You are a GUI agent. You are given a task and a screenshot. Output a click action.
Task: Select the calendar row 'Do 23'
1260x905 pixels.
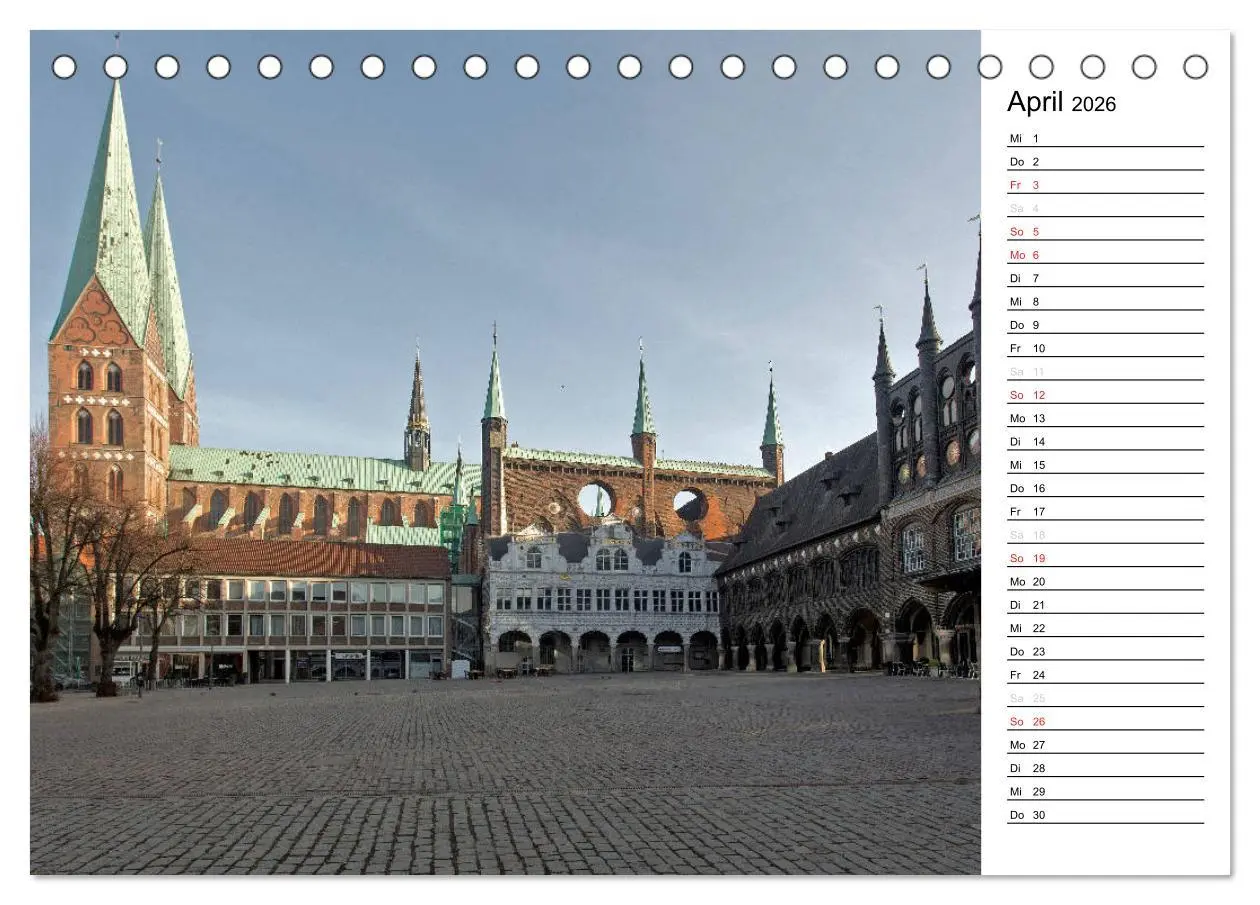[1105, 651]
